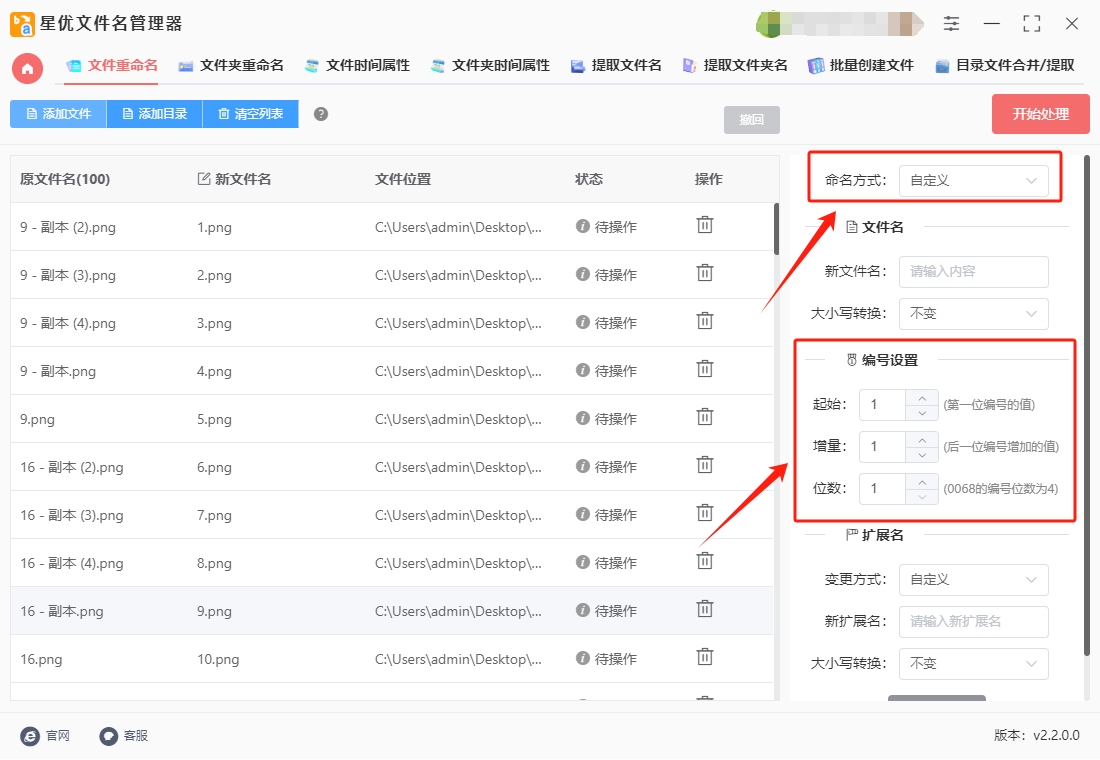Click the 位数 number field
The width and height of the screenshot is (1100, 760).
pyautogui.click(x=883, y=489)
